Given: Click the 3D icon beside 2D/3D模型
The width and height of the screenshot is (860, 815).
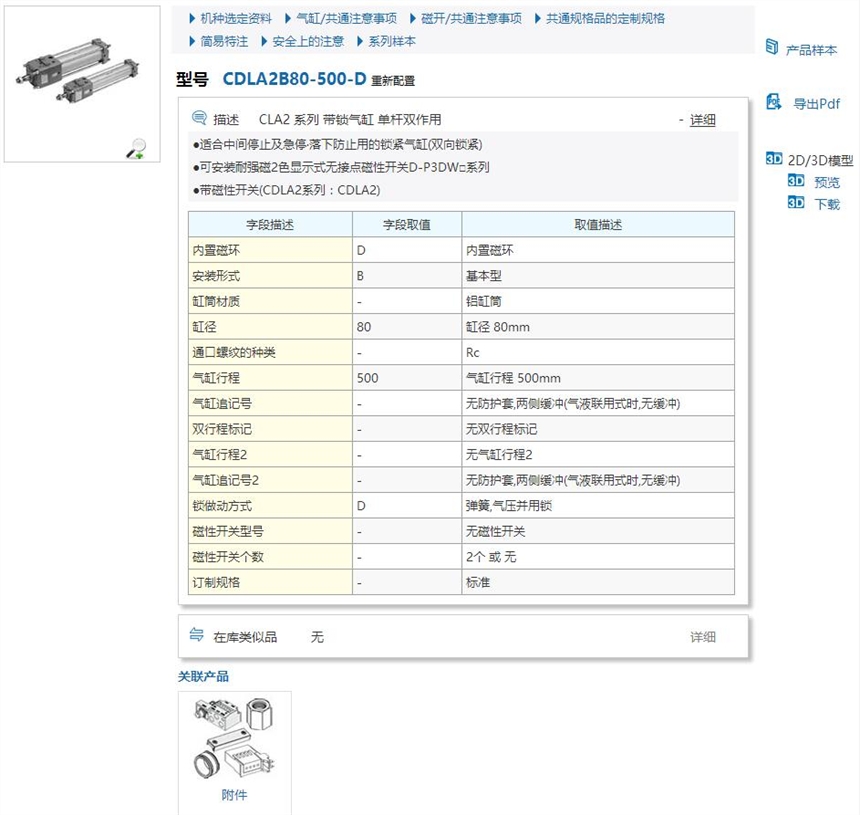Looking at the screenshot, I should pyautogui.click(x=773, y=159).
